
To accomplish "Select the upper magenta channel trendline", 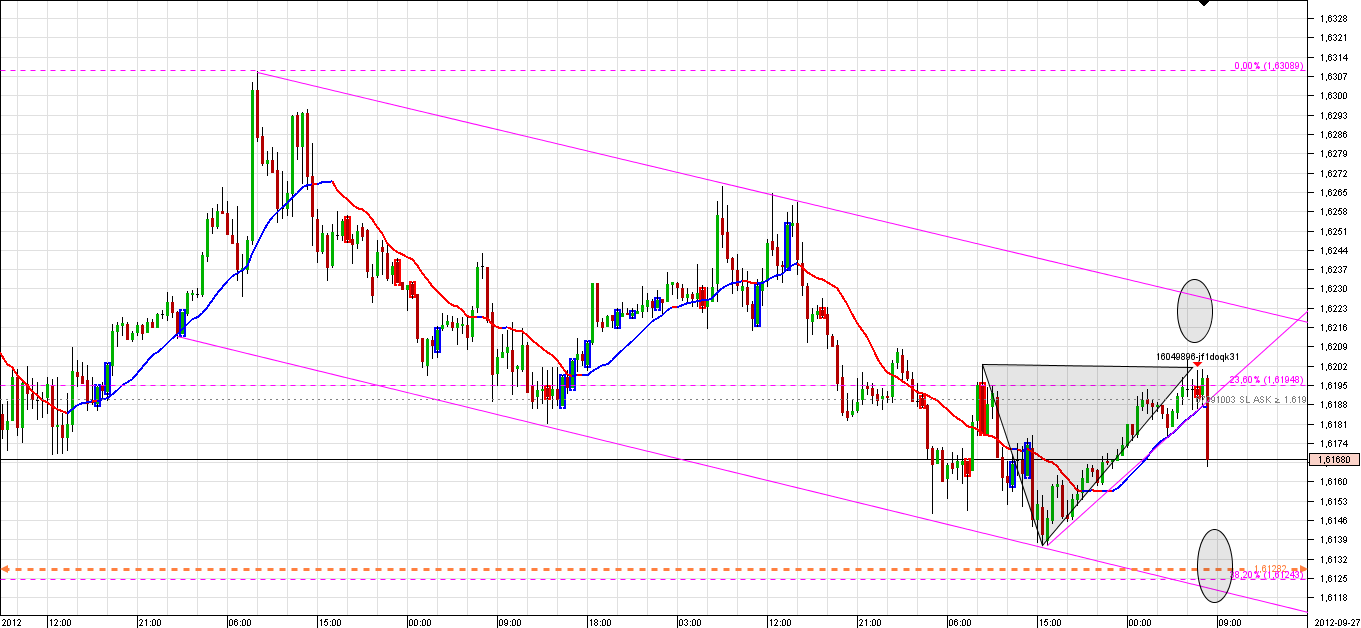I will tap(780, 196).
